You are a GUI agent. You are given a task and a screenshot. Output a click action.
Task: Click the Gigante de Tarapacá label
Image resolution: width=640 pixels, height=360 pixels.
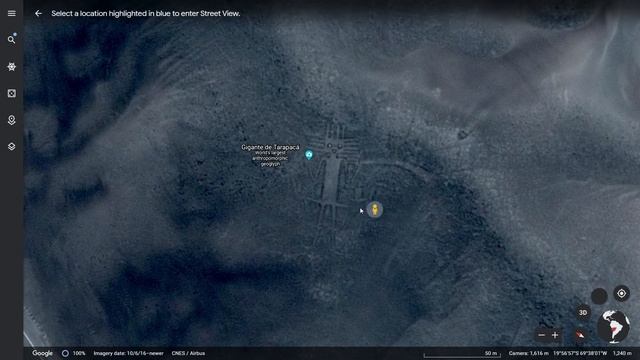270,147
